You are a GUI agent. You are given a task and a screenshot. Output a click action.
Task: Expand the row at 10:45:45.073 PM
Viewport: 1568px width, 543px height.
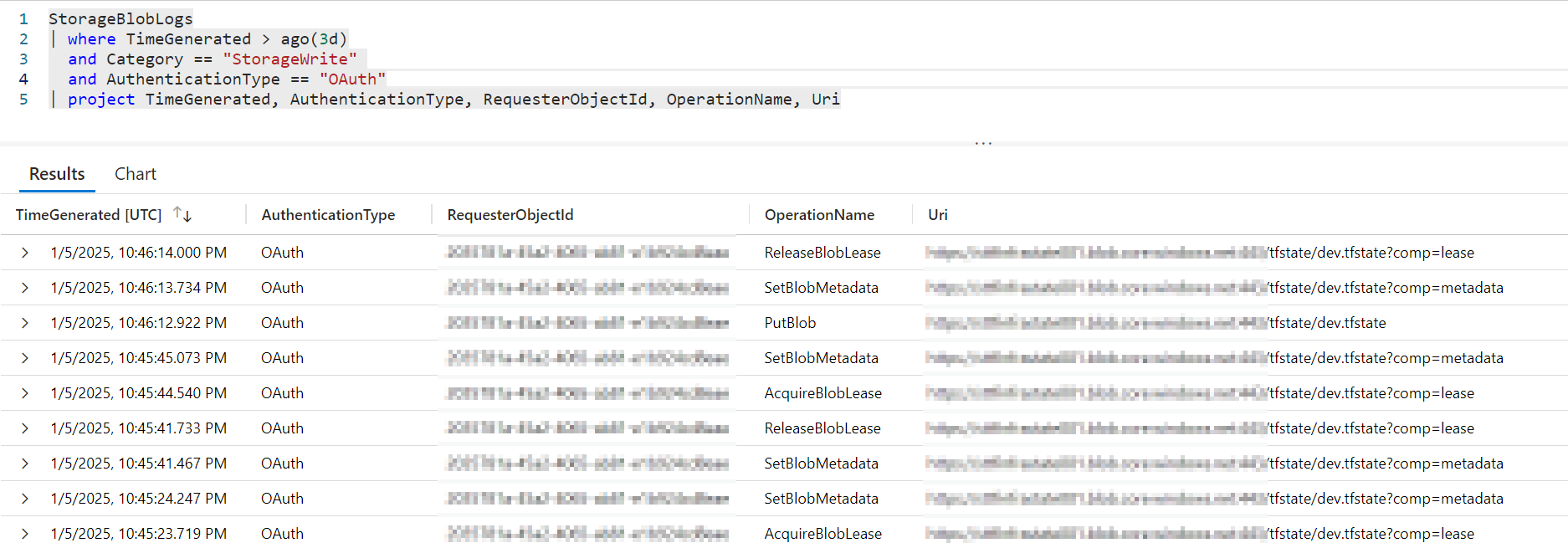[25, 358]
